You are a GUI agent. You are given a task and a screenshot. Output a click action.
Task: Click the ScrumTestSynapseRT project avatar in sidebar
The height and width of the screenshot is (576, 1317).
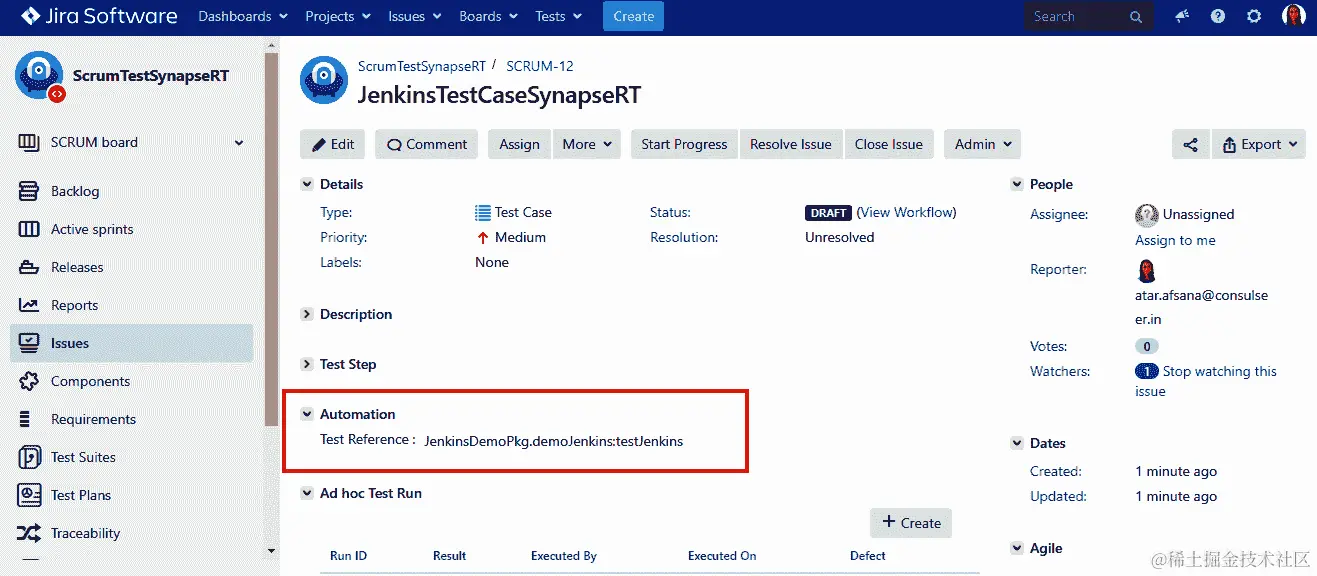[x=39, y=77]
